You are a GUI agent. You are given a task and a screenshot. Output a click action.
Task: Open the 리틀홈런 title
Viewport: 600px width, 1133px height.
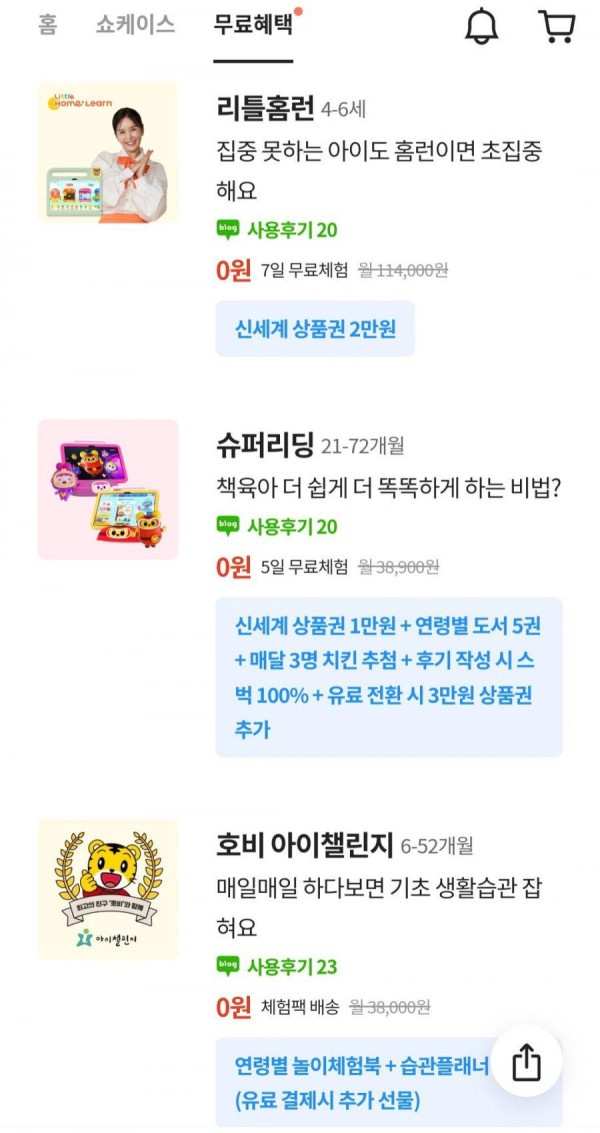click(x=265, y=108)
